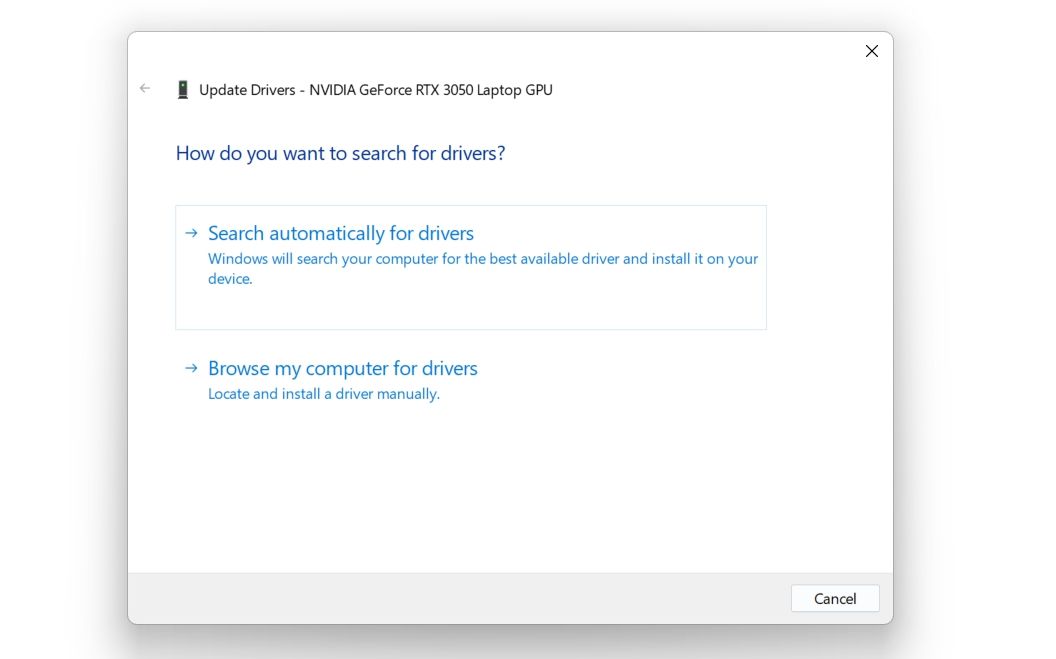Click the 'How do you want to search for drivers?' heading
1056x659 pixels.
coord(340,153)
